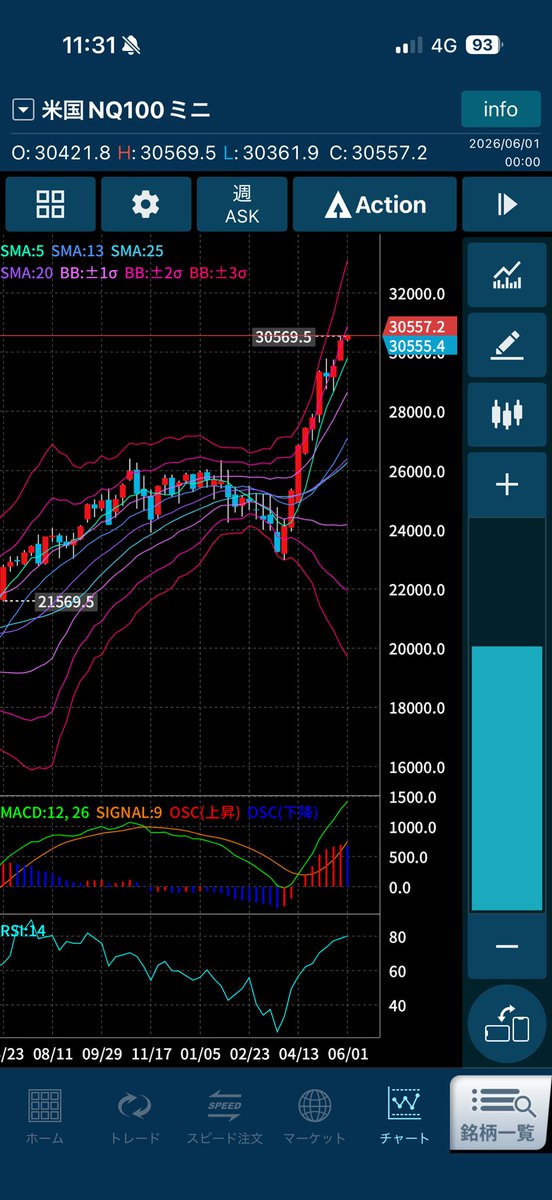
Task: Tap the info button
Action: pos(501,109)
